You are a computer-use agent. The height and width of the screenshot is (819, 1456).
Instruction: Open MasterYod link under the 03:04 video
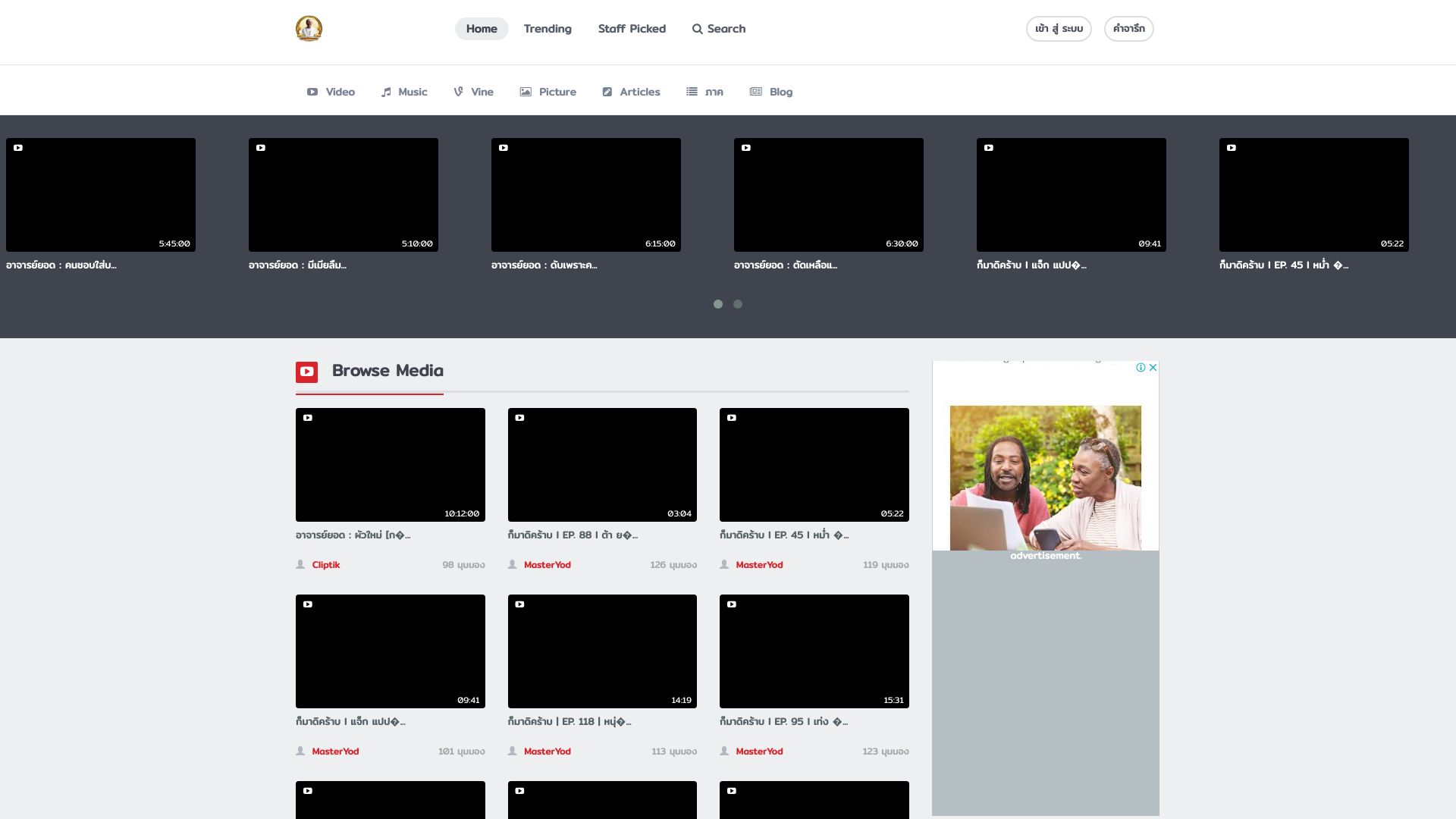click(548, 565)
